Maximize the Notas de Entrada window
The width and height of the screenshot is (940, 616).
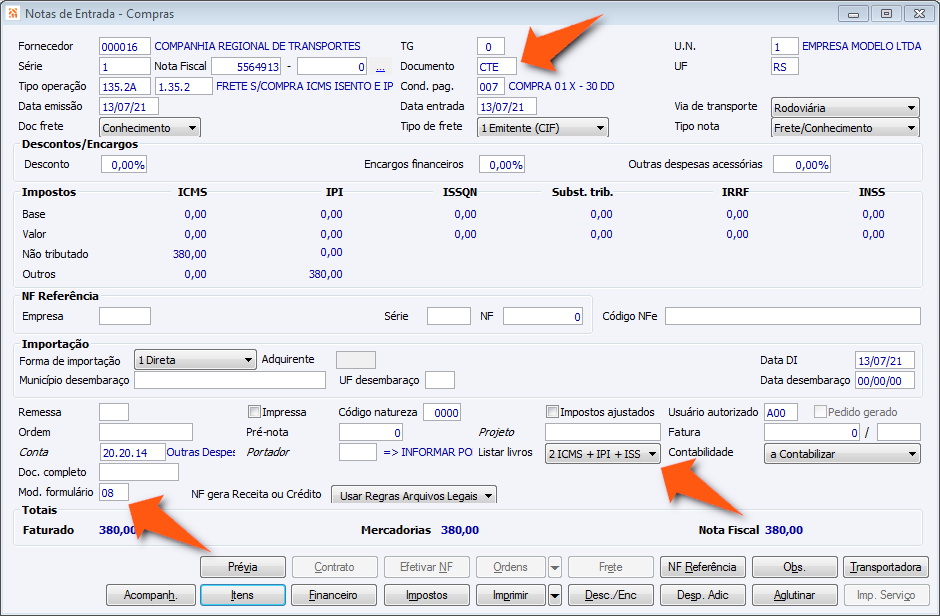pos(886,13)
